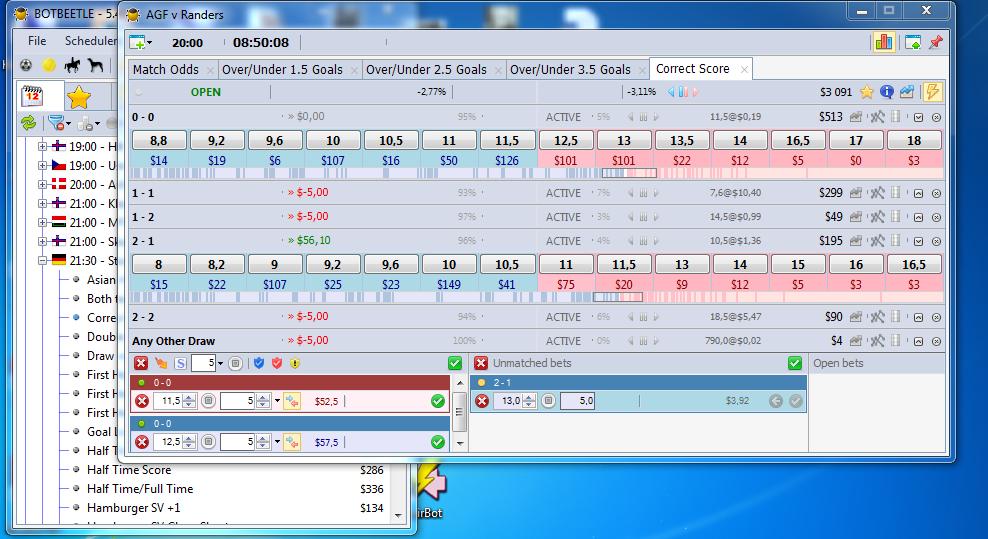Remove the 0 - 0 selection with circled X
This screenshot has height=539, width=988.
(x=936, y=117)
